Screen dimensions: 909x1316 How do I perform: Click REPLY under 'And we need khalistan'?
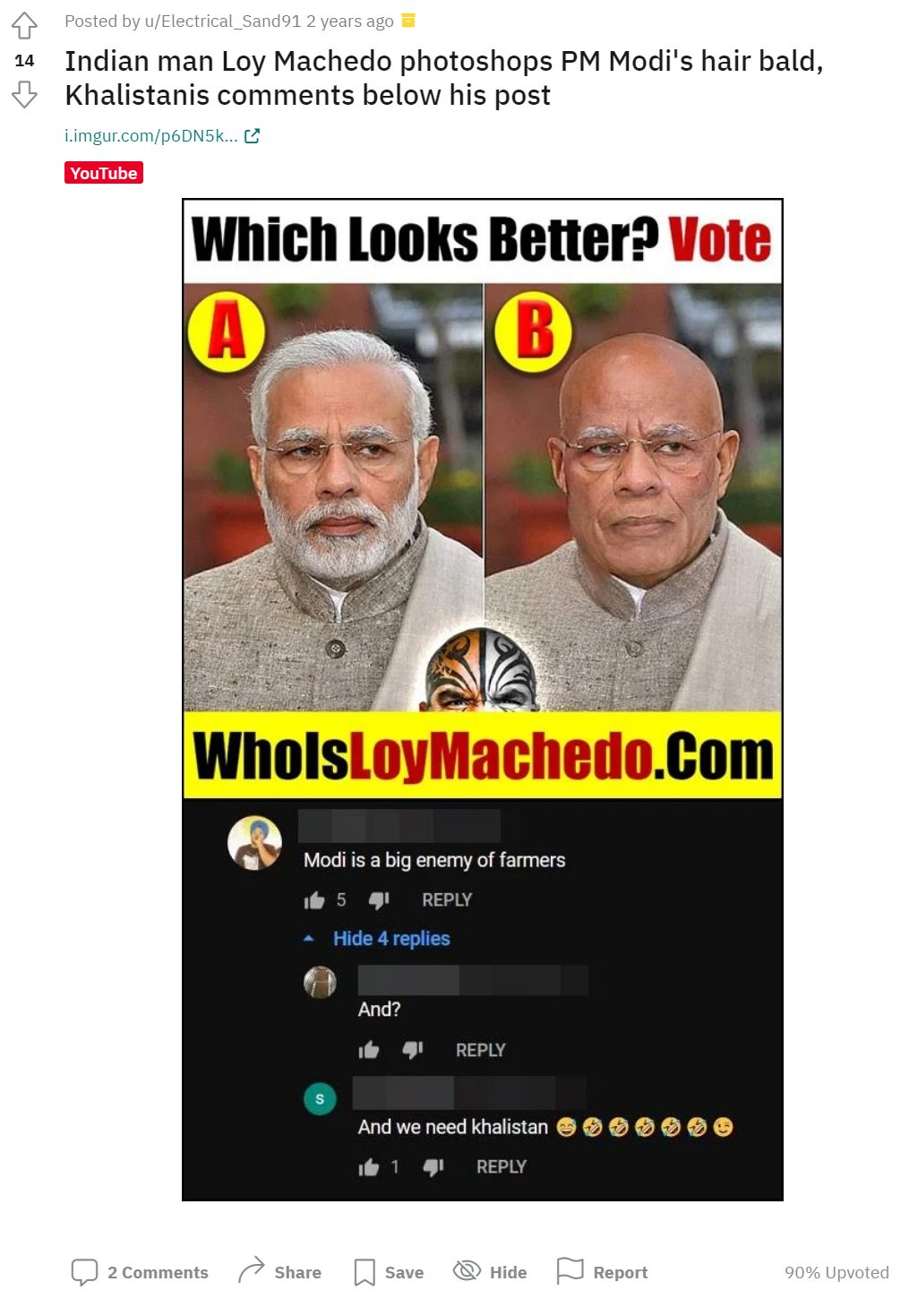502,1166
